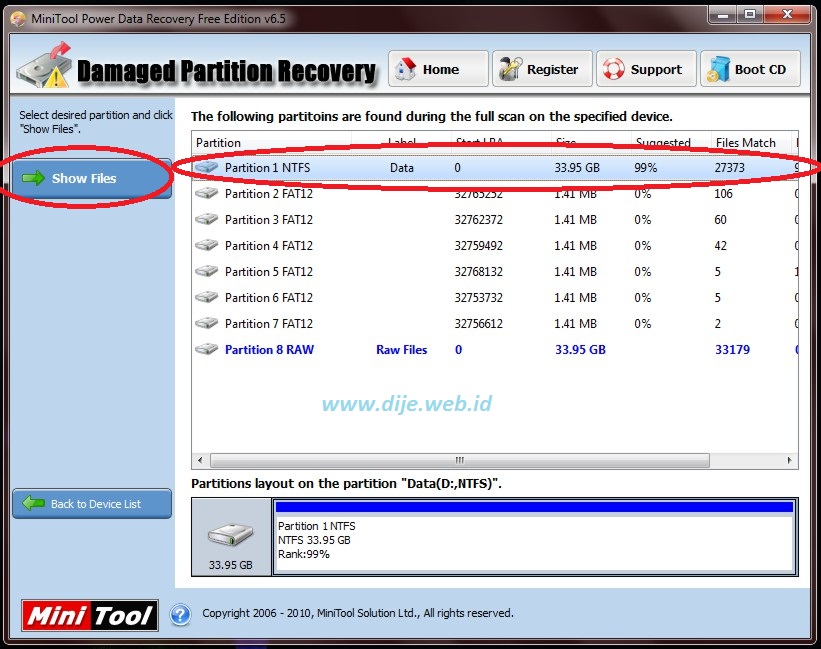Viewport: 821px width, 649px height.
Task: Click the app icon in title bar
Action: pos(18,19)
